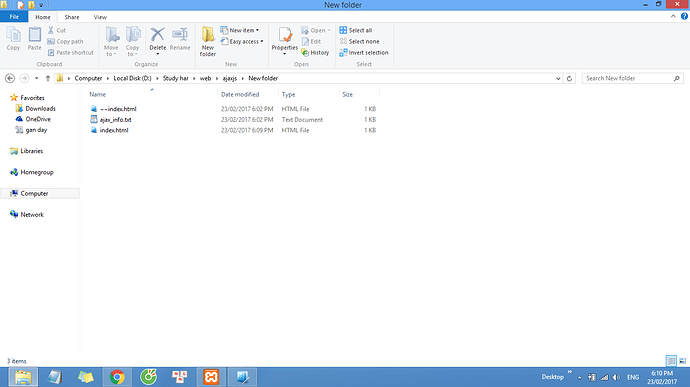This screenshot has height=387, width=690.
Task: Open Google Chrome from the taskbar
Action: pyautogui.click(x=117, y=377)
